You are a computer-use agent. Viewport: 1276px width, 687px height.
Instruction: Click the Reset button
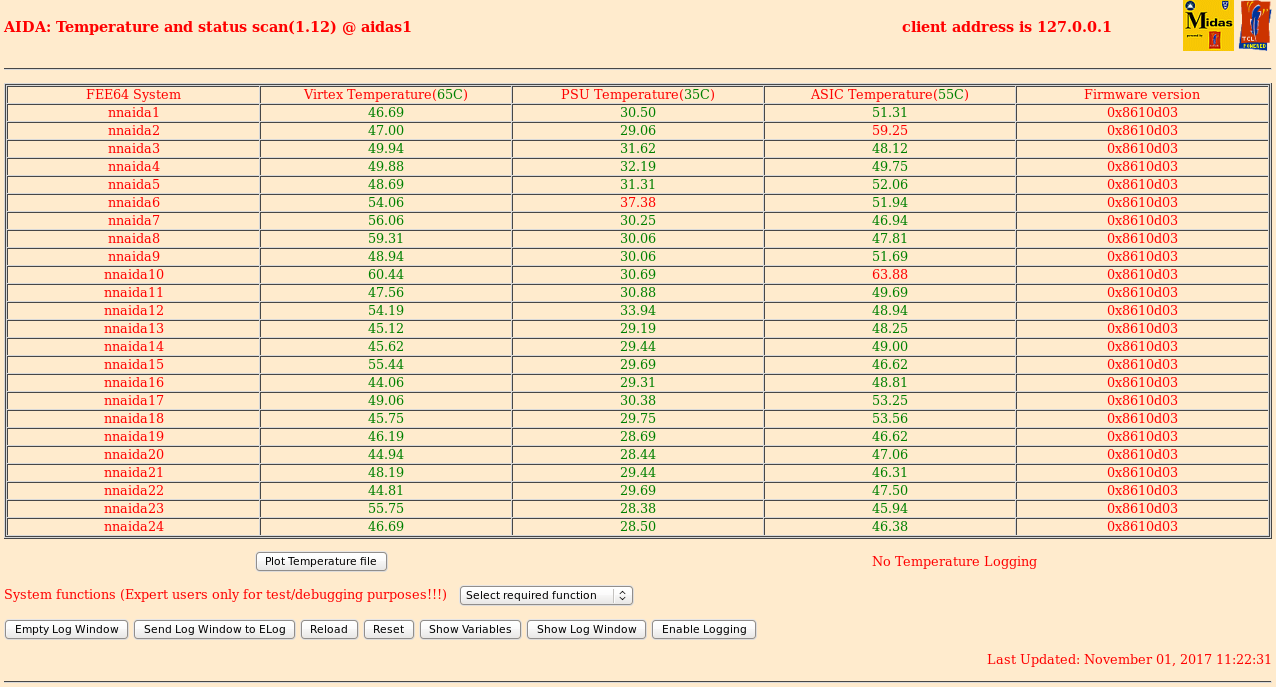389,630
